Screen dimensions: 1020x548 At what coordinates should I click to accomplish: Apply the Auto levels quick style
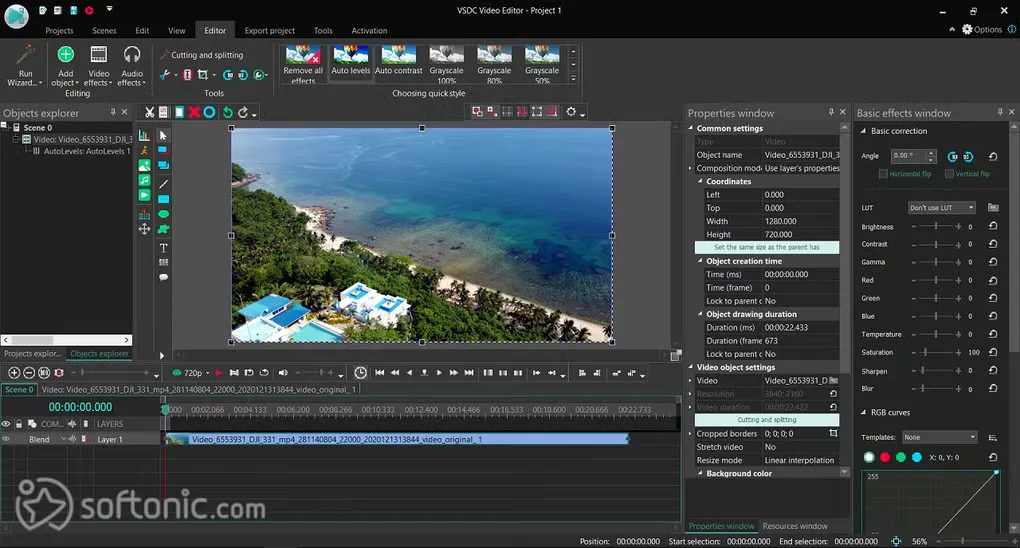pyautogui.click(x=351, y=63)
